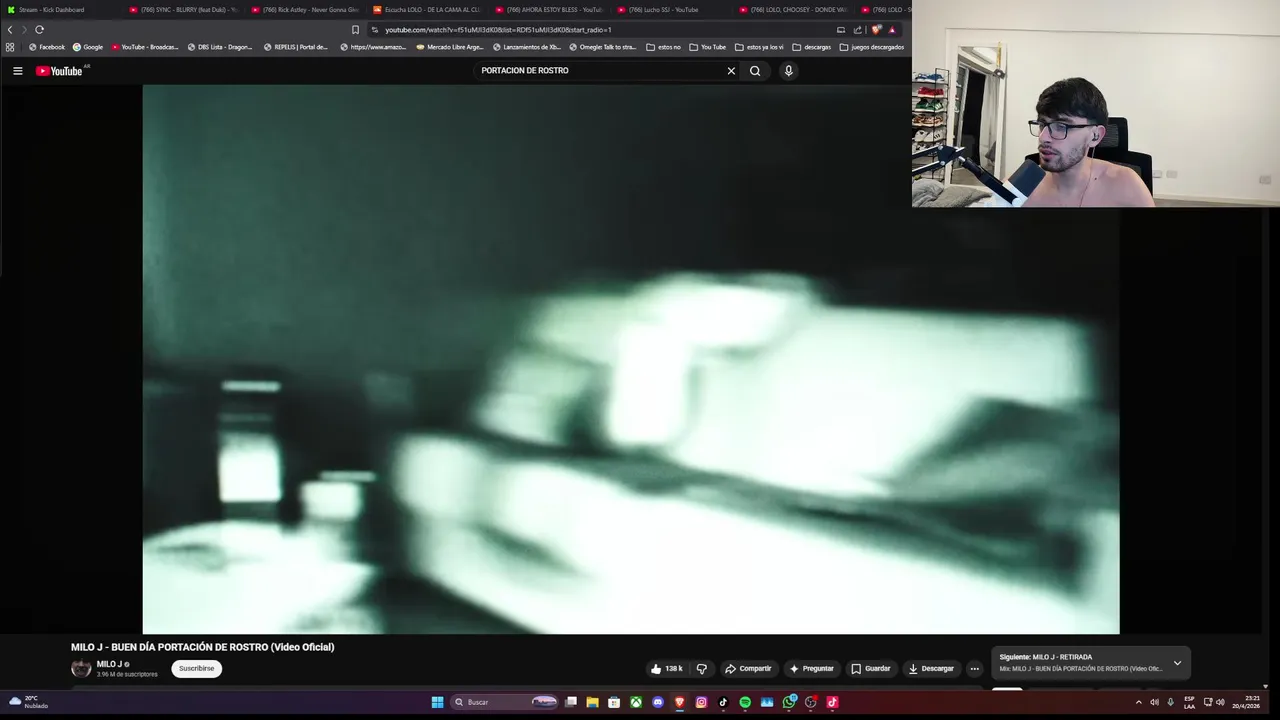
Task: Open the Preguntar AI button
Action: (x=811, y=668)
